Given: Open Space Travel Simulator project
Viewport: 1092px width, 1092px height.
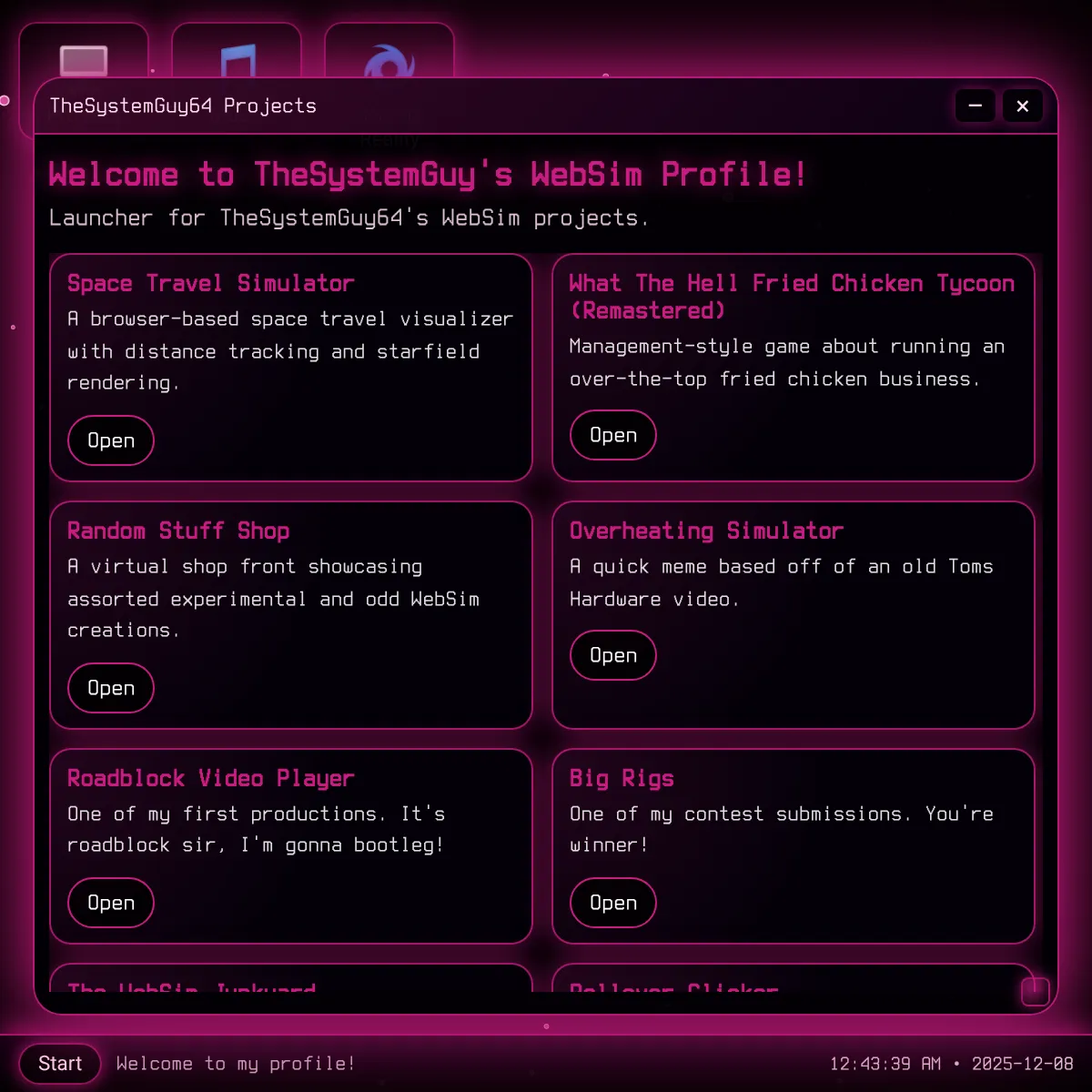Looking at the screenshot, I should [111, 440].
